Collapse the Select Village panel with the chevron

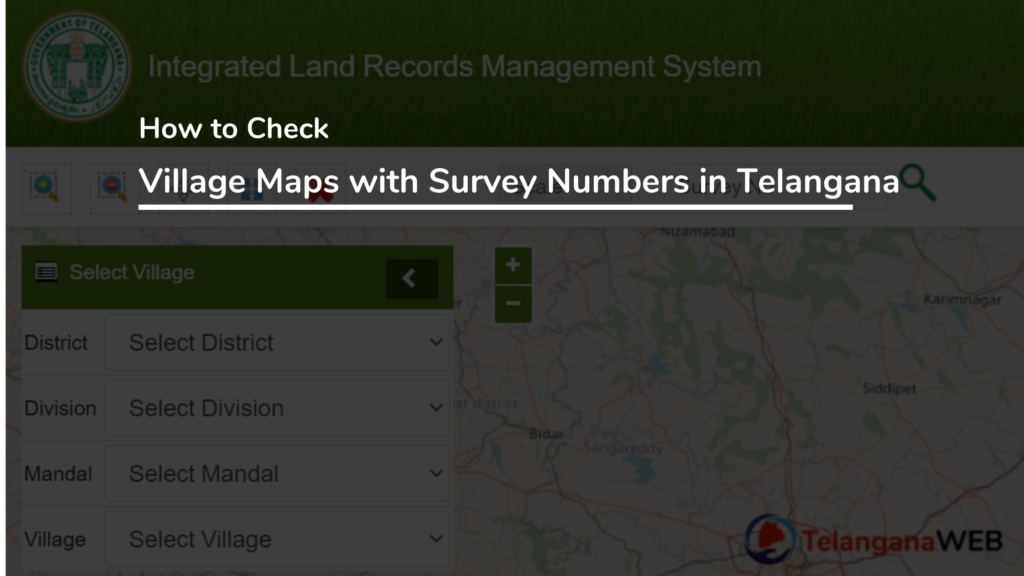[411, 278]
